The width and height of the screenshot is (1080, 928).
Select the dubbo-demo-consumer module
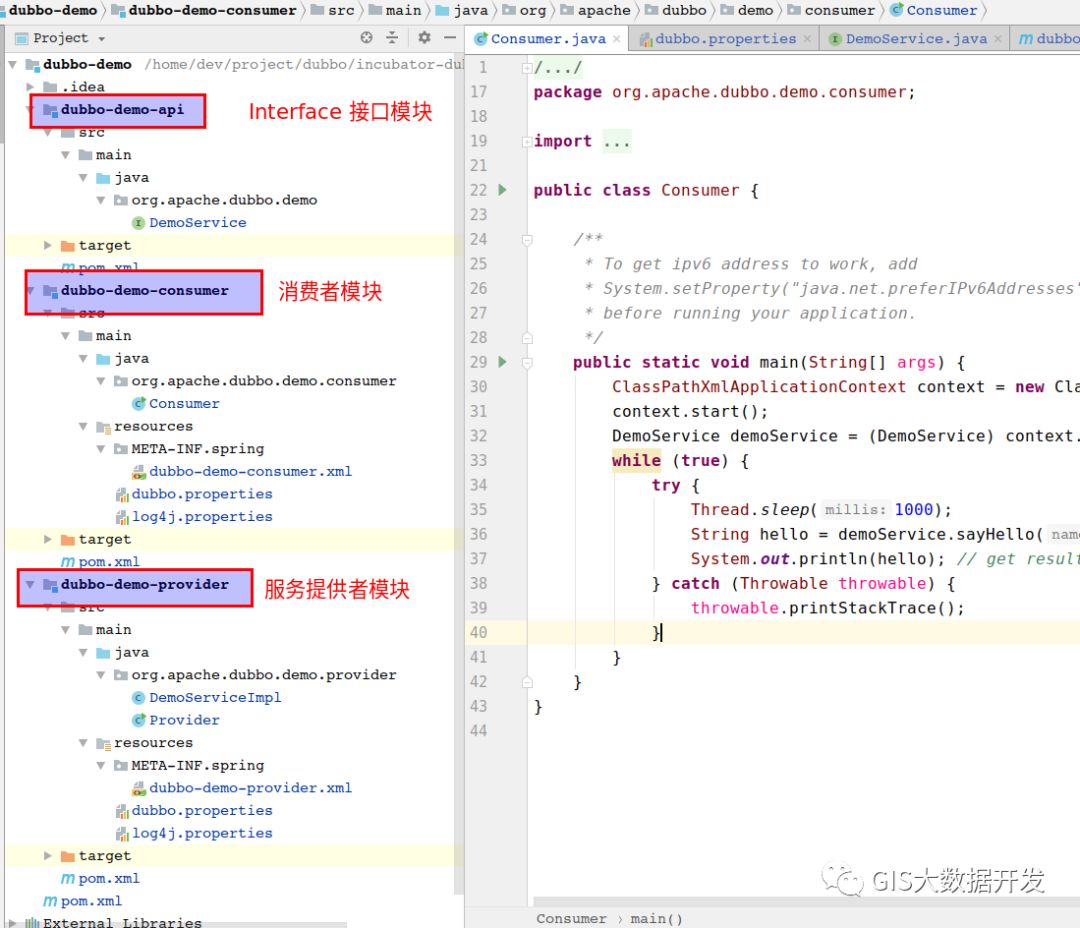(144, 291)
